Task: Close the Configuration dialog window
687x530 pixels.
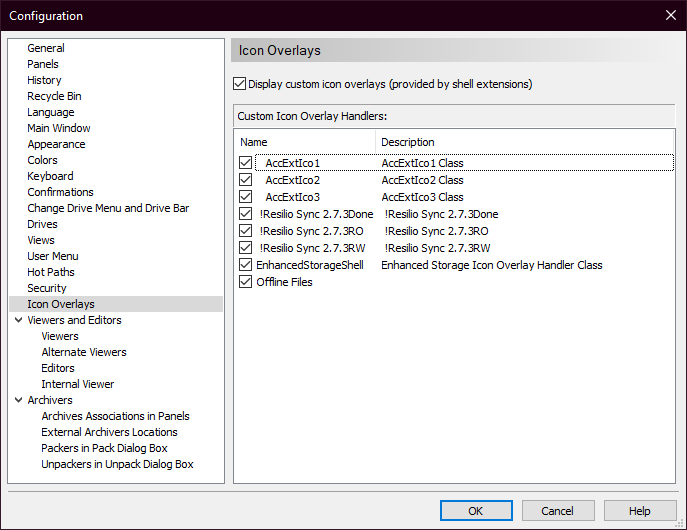Action: pyautogui.click(x=669, y=15)
